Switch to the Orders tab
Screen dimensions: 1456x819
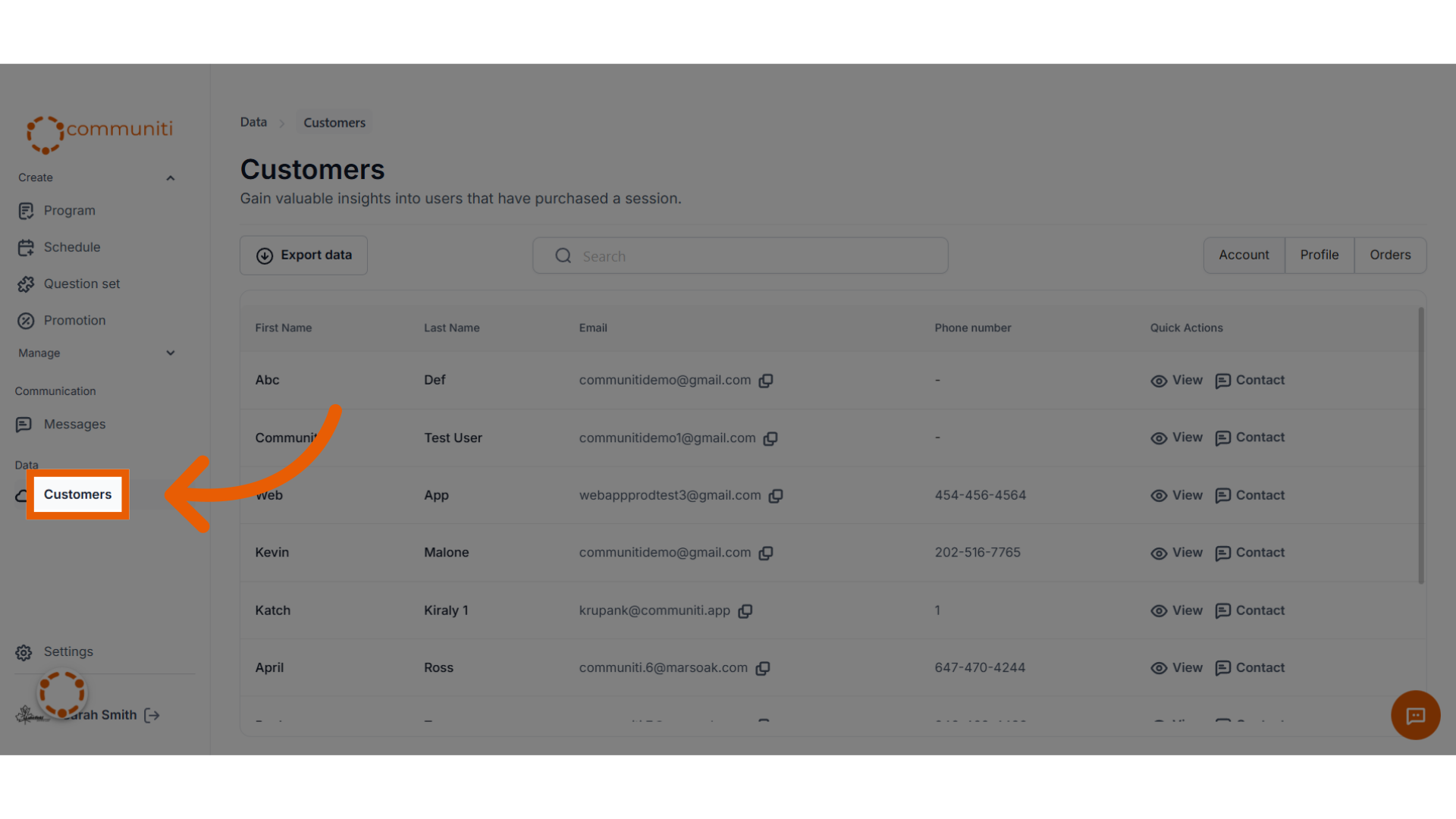1390,256
